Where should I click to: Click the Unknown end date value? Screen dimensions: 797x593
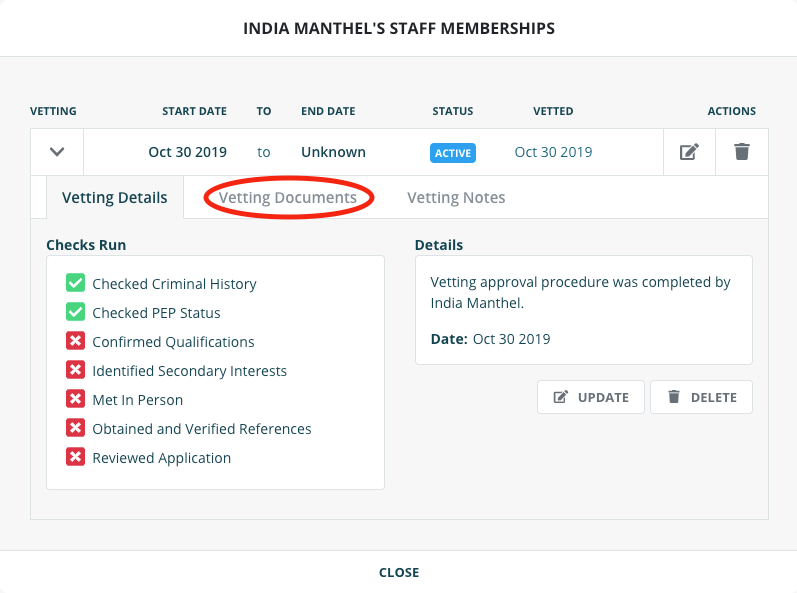tap(333, 153)
